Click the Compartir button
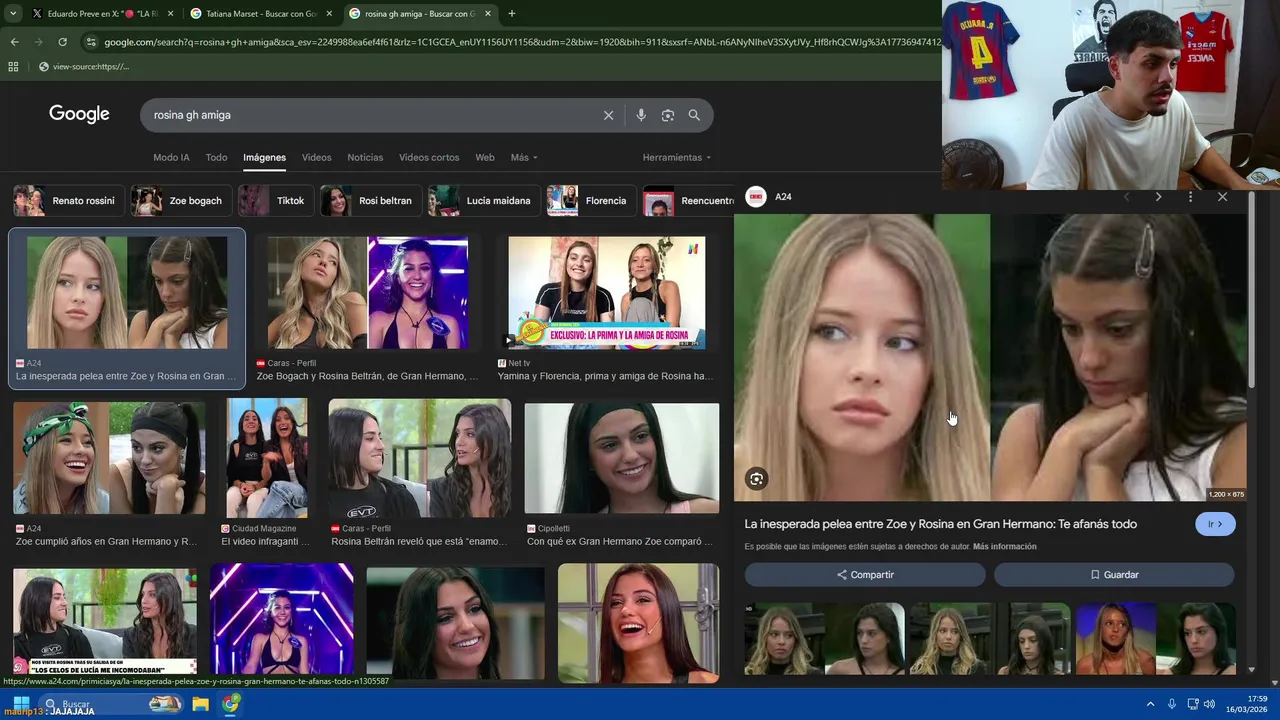The image size is (1280, 720). (865, 575)
